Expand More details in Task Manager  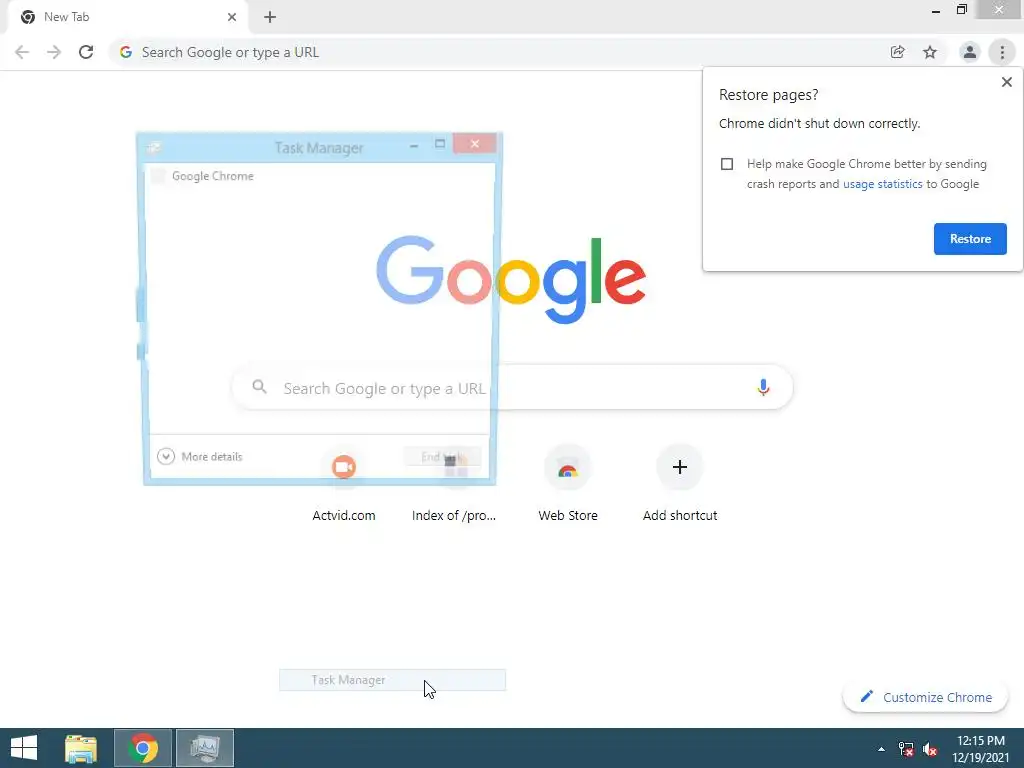[200, 456]
